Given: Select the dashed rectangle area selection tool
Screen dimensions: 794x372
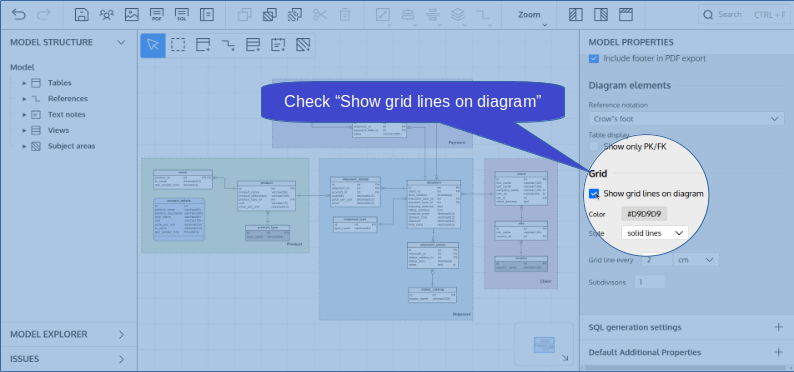Looking at the screenshot, I should click(178, 45).
